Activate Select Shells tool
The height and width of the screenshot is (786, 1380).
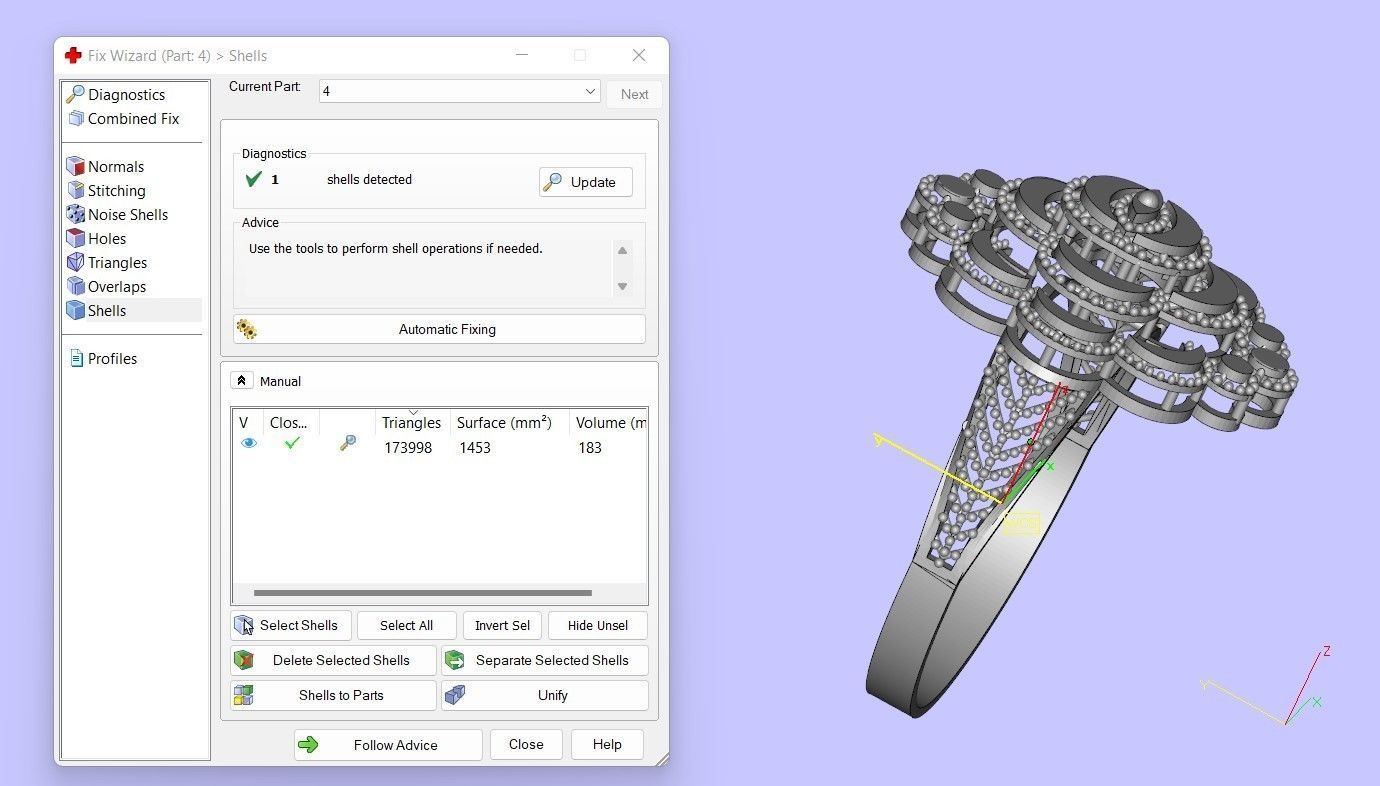coord(291,625)
